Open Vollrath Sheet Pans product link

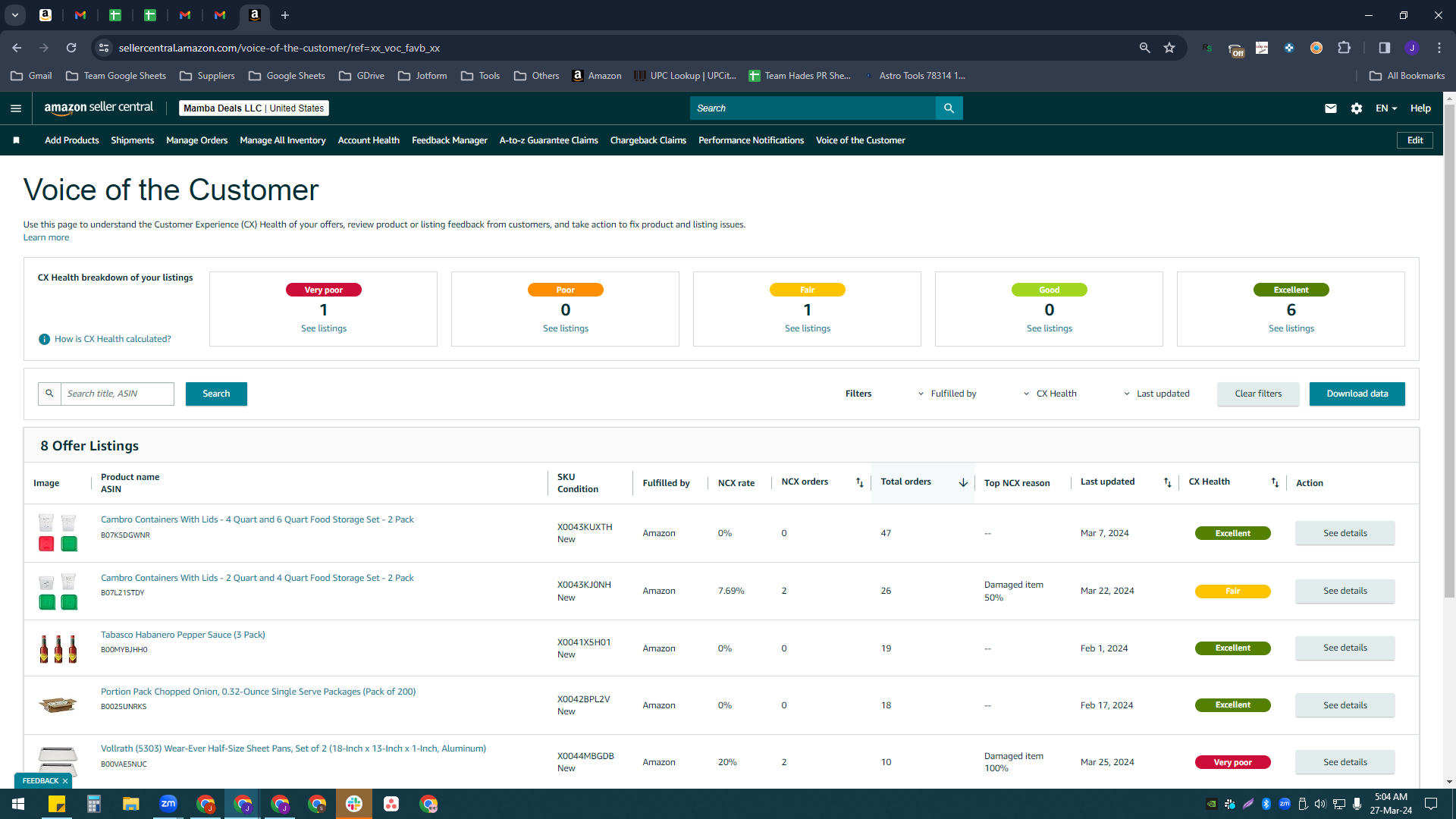click(293, 748)
